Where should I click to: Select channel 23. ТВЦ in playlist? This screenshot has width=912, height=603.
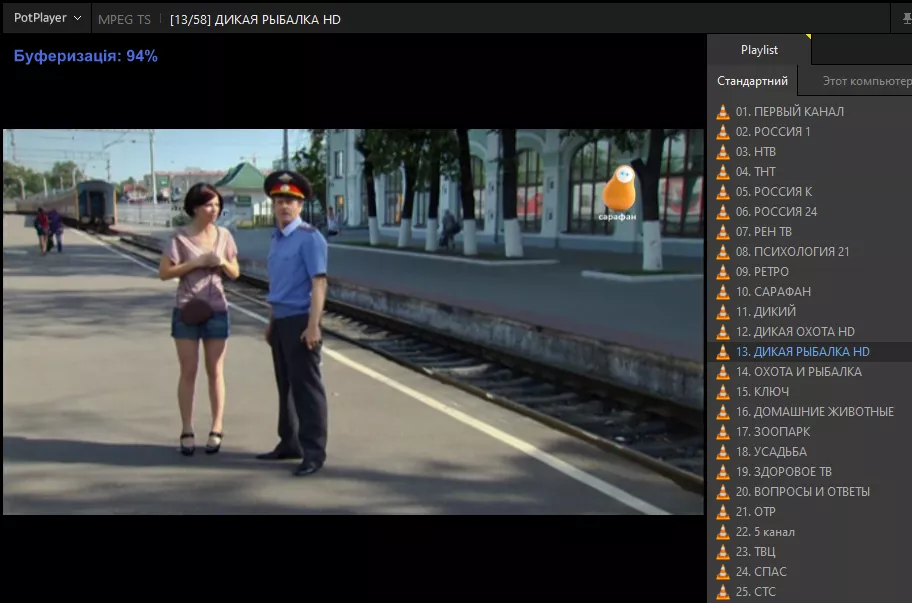pos(810,552)
